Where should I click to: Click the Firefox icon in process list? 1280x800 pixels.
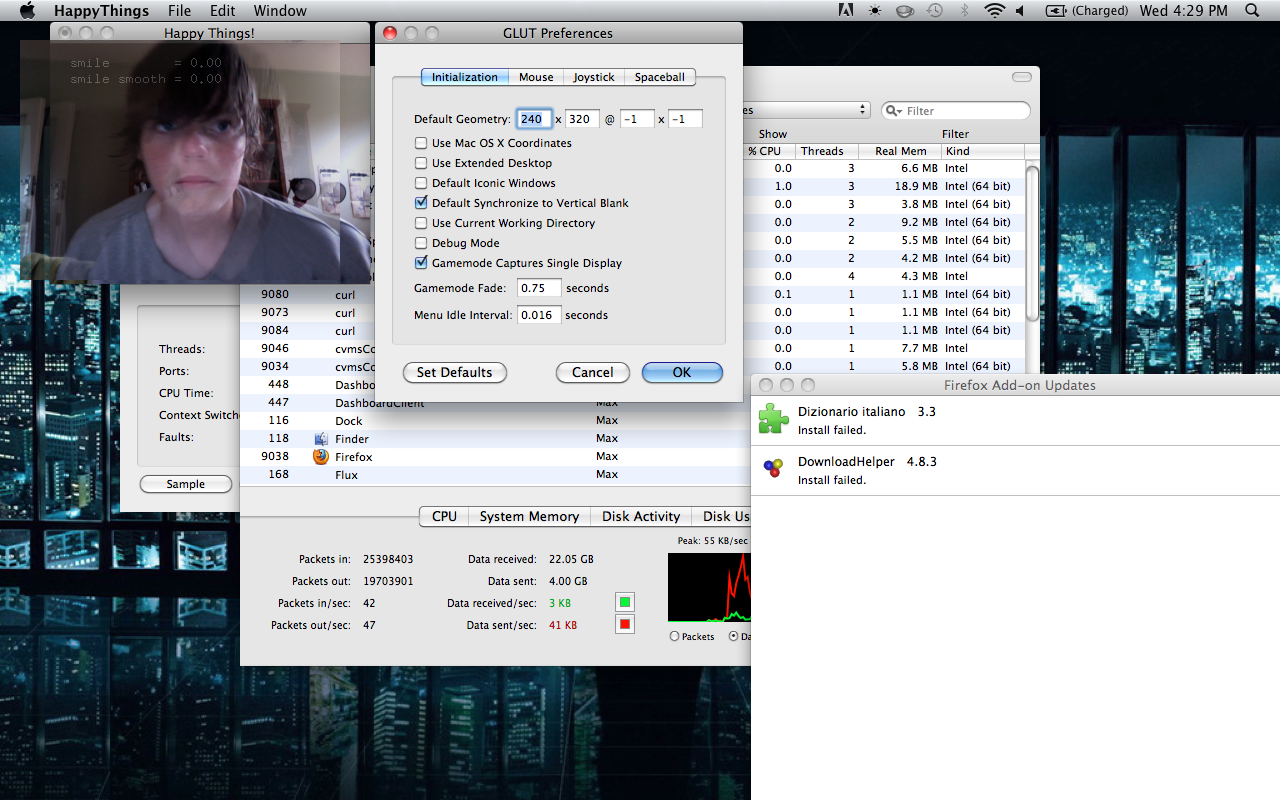pyautogui.click(x=321, y=457)
